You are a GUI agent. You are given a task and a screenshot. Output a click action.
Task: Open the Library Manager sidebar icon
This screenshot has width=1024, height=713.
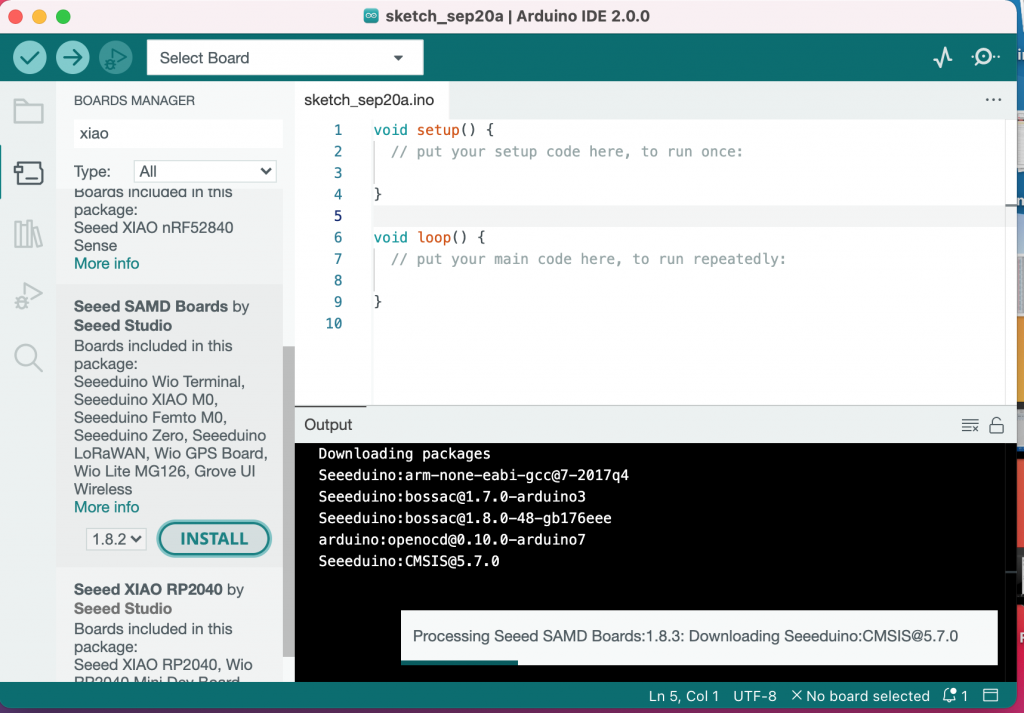[29, 234]
